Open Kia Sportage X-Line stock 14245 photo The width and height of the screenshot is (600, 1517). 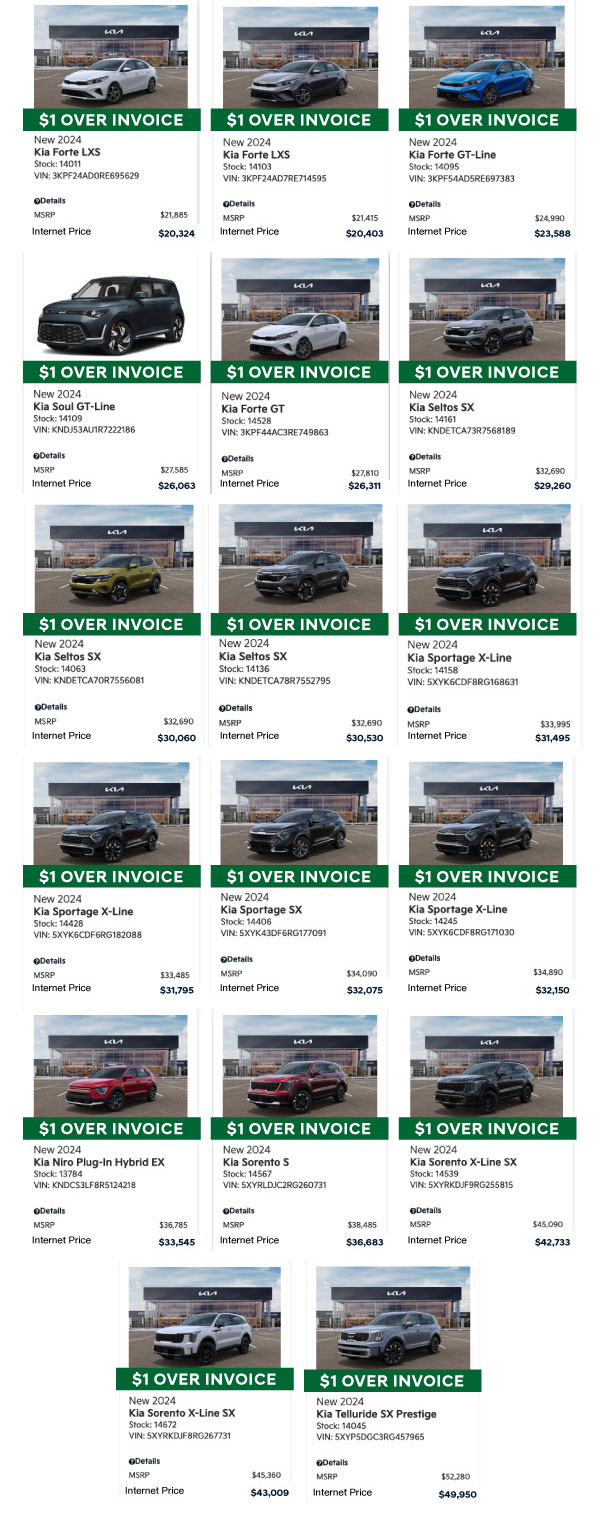click(x=489, y=812)
